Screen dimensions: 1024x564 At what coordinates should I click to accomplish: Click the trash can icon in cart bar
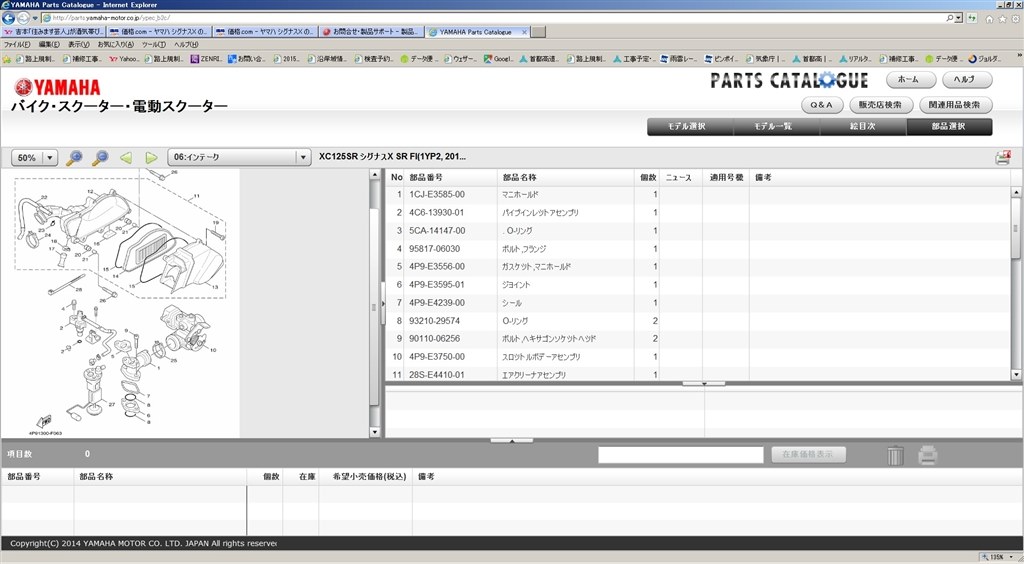[895, 455]
